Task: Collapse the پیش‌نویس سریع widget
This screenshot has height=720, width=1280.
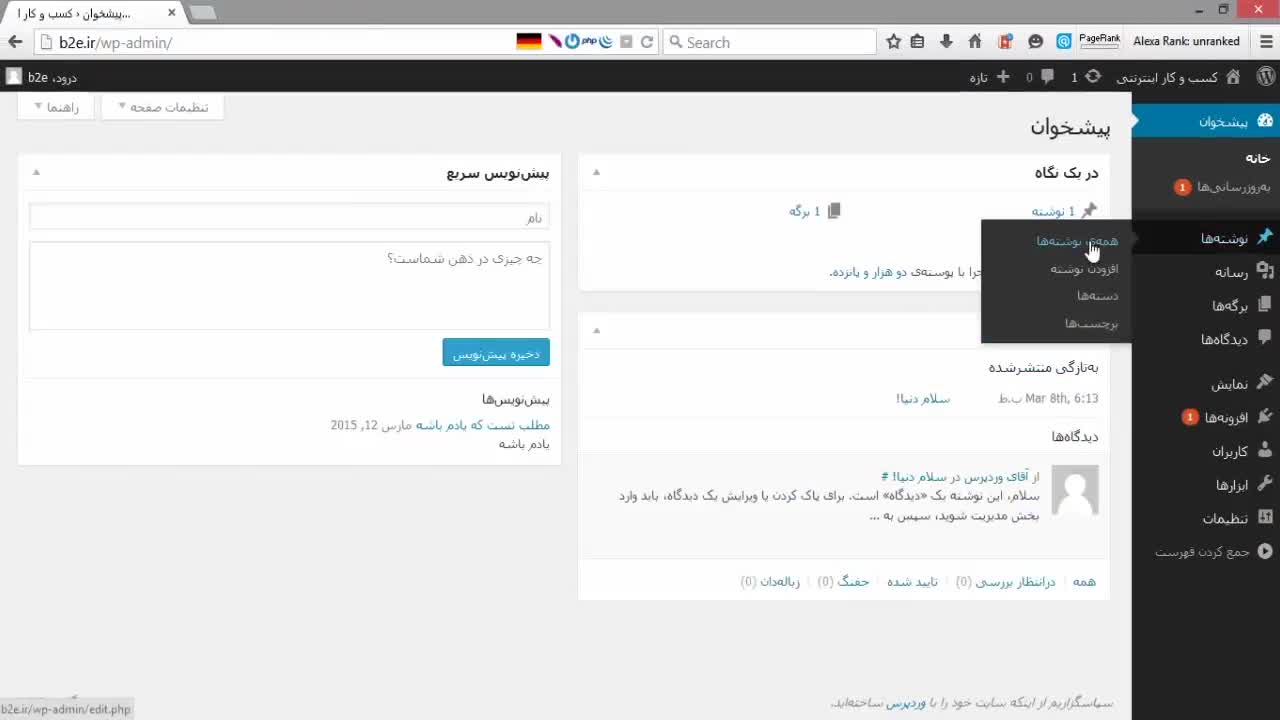Action: 36,172
